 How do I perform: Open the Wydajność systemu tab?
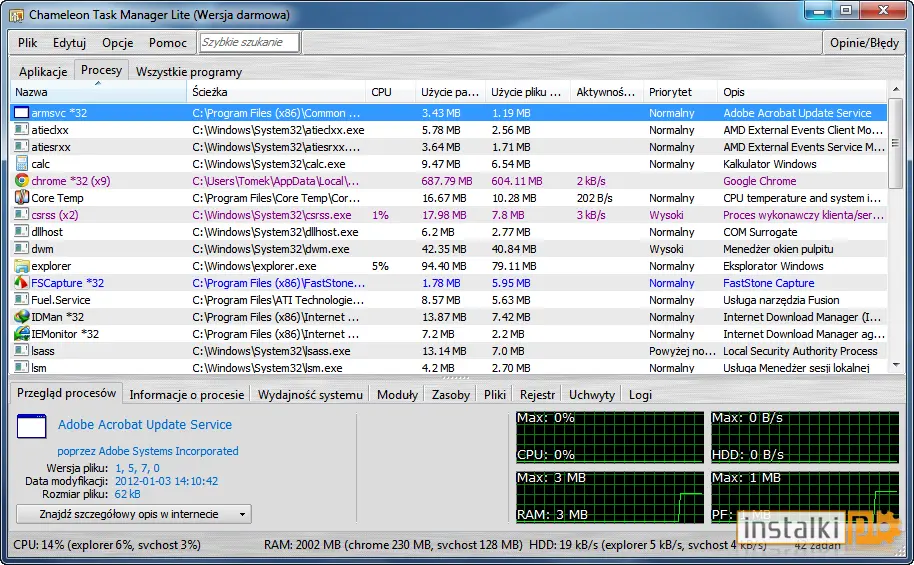(x=310, y=395)
